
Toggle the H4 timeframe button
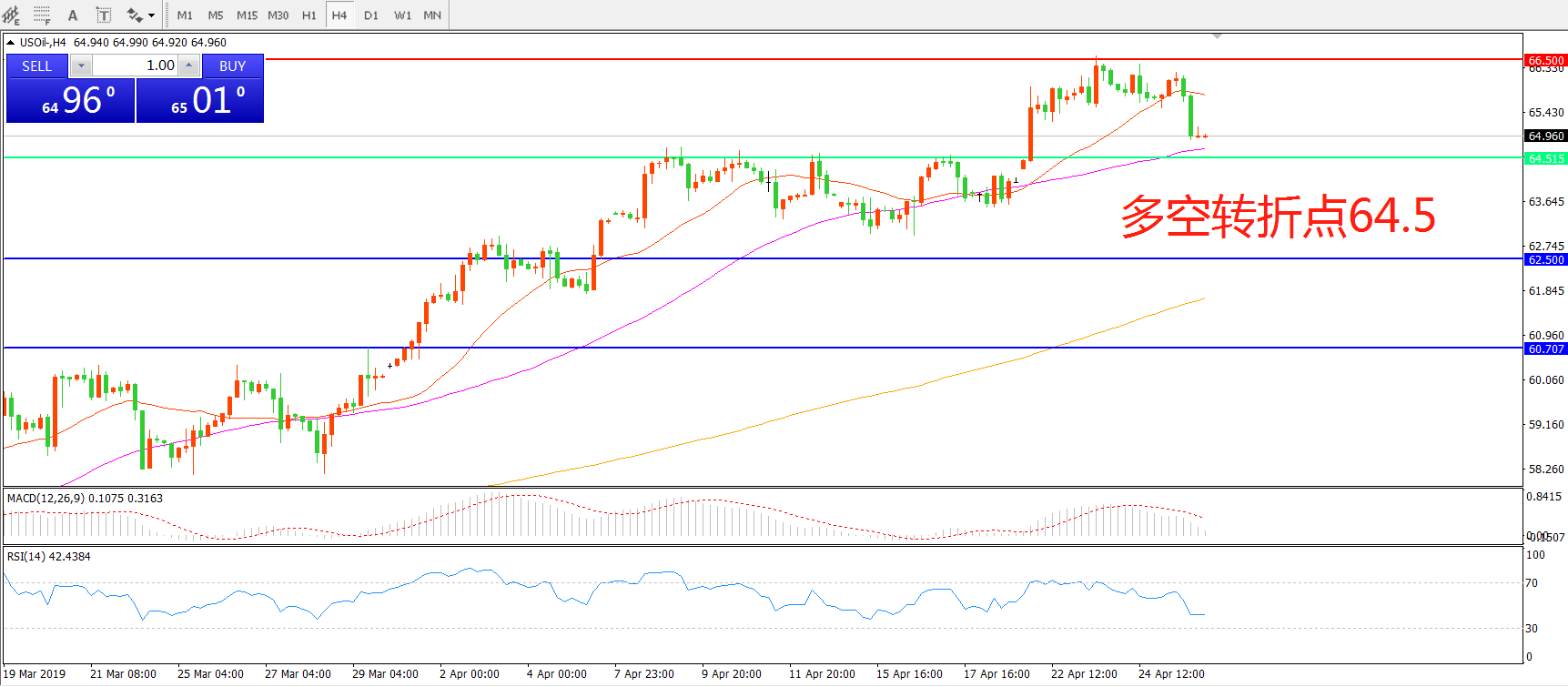(339, 15)
